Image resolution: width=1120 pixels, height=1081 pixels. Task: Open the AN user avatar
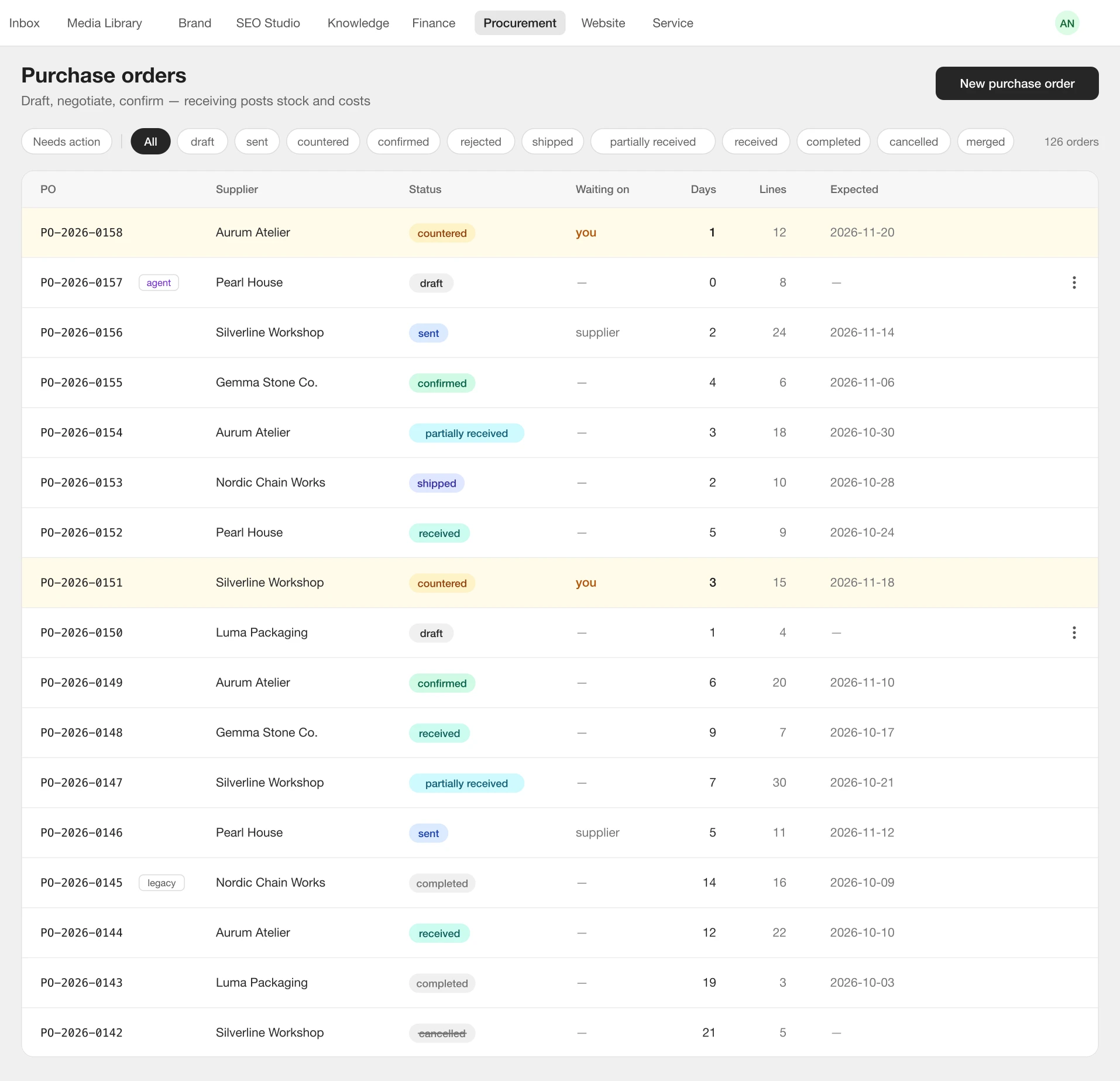pyautogui.click(x=1067, y=23)
